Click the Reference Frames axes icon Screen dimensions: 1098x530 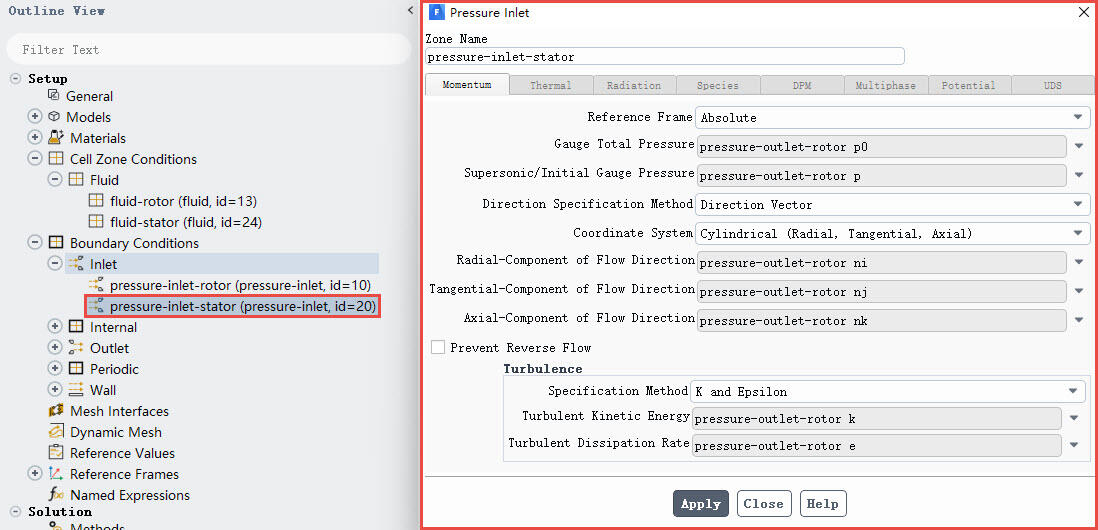pyautogui.click(x=56, y=474)
